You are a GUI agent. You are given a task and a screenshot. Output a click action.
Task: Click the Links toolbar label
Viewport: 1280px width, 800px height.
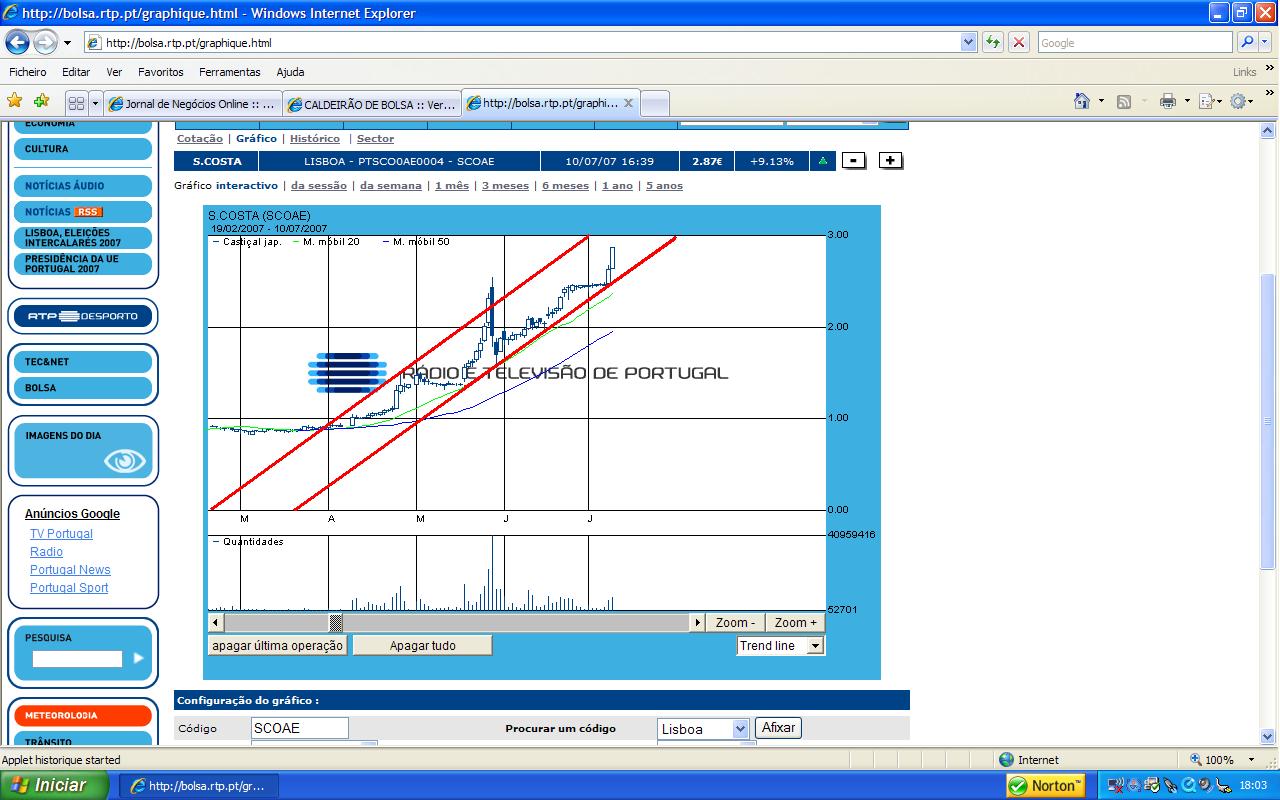(x=1244, y=72)
